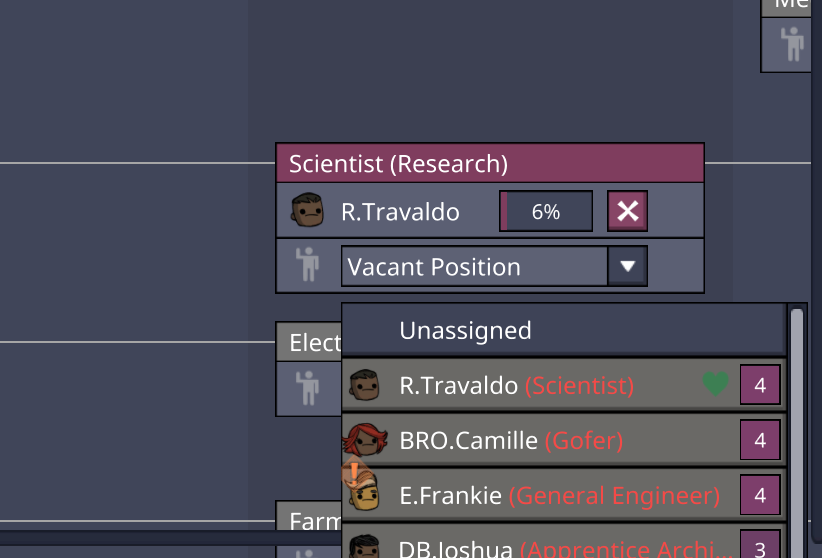The width and height of the screenshot is (822, 558).
Task: Click R.Travaldo's portrait in Scientist panel
Action: (x=307, y=211)
